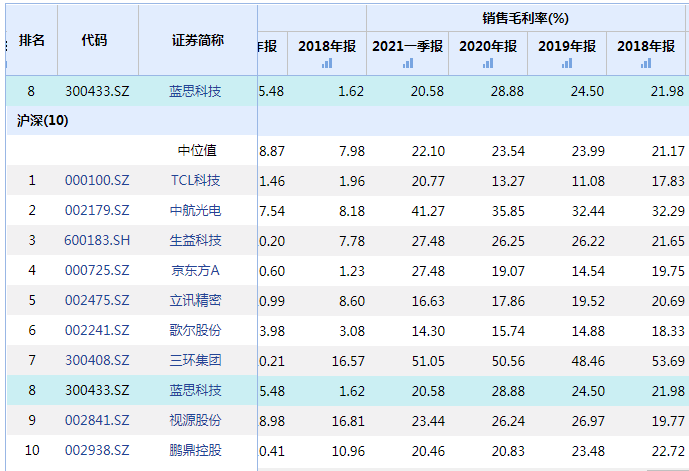
Task: Click chart icon under 2018年报 in 销售毛利率 group
Action: coord(646,63)
